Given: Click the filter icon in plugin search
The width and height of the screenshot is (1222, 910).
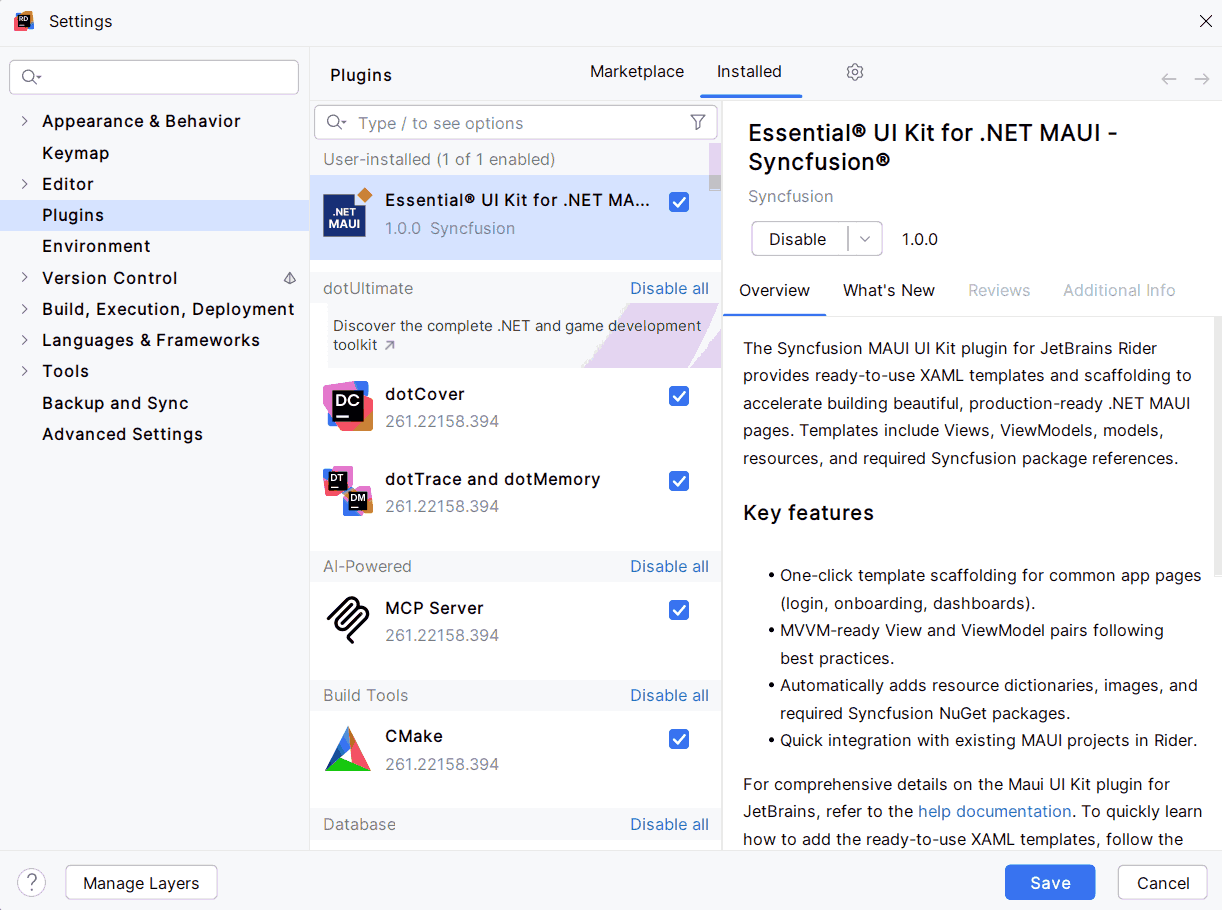Looking at the screenshot, I should [698, 122].
